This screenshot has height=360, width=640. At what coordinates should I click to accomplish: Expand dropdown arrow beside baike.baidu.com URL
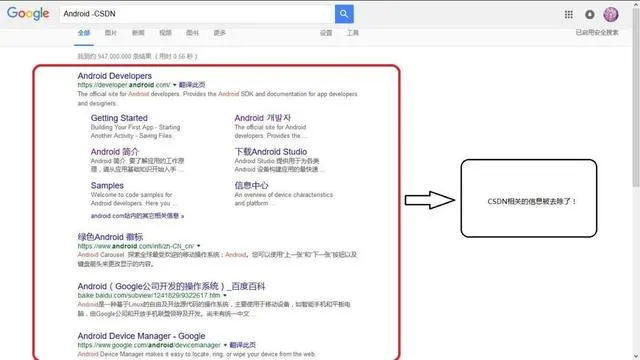point(225,295)
